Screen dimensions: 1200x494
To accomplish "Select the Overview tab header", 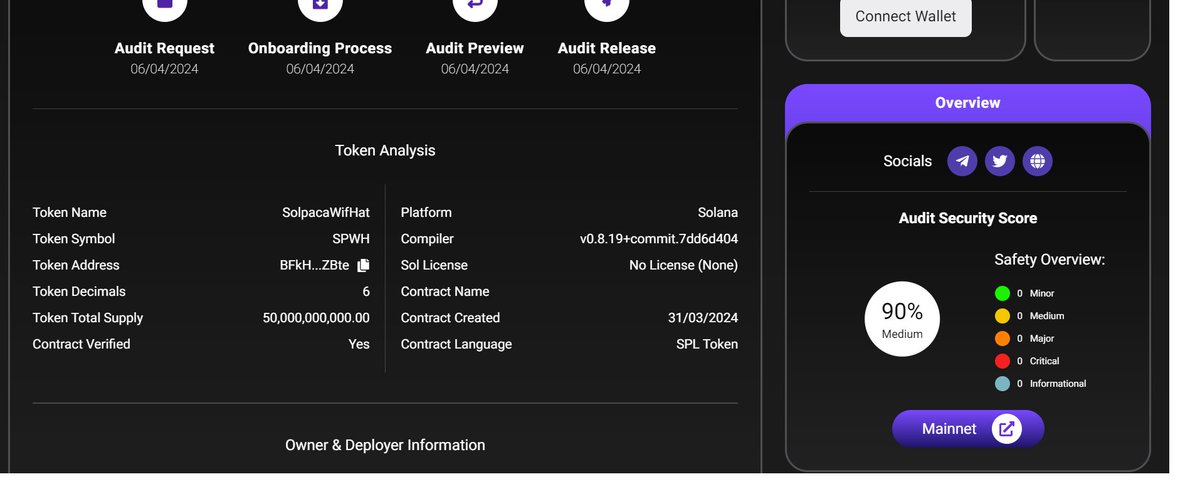I will click(968, 103).
